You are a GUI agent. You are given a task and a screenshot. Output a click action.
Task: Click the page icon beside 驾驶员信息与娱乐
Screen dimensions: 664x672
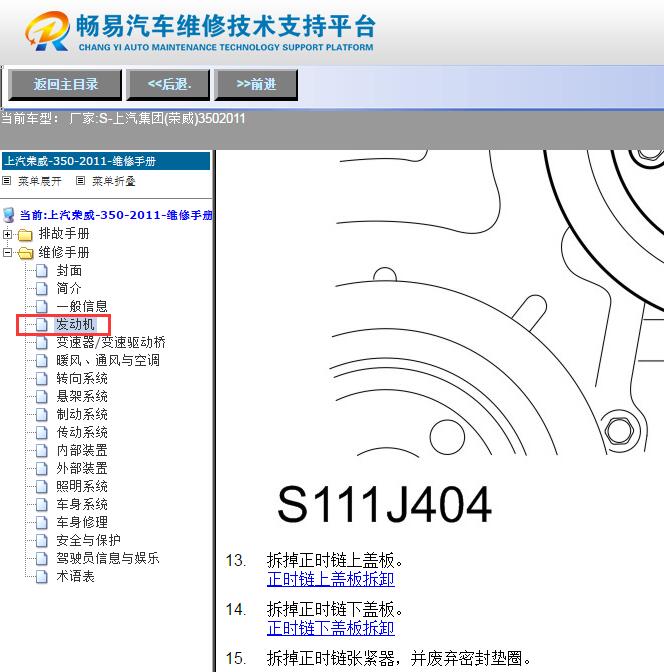(42, 559)
